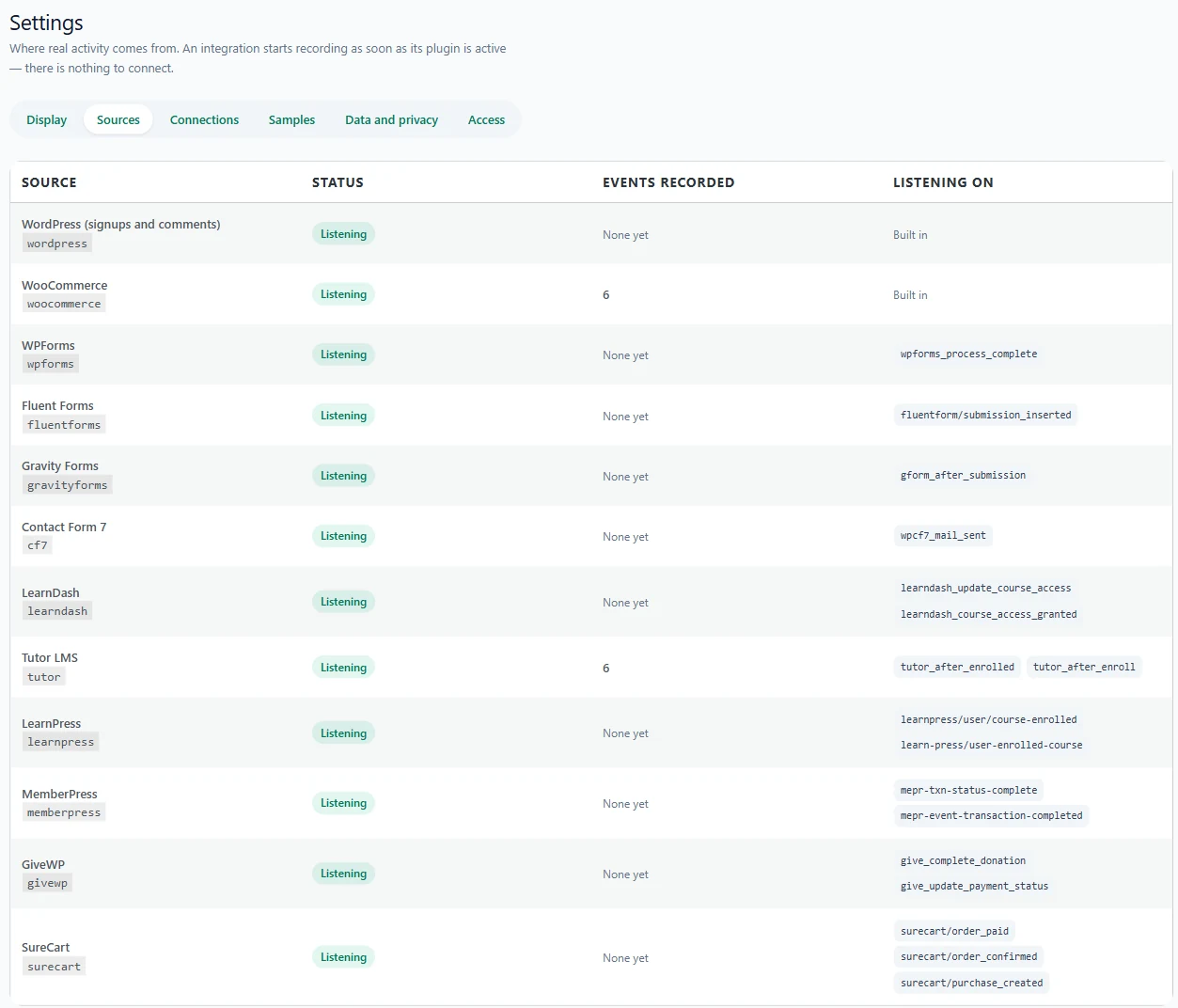Click the Listening badge in the WooCommerce row
This screenshot has height=1008, width=1178.
click(343, 294)
